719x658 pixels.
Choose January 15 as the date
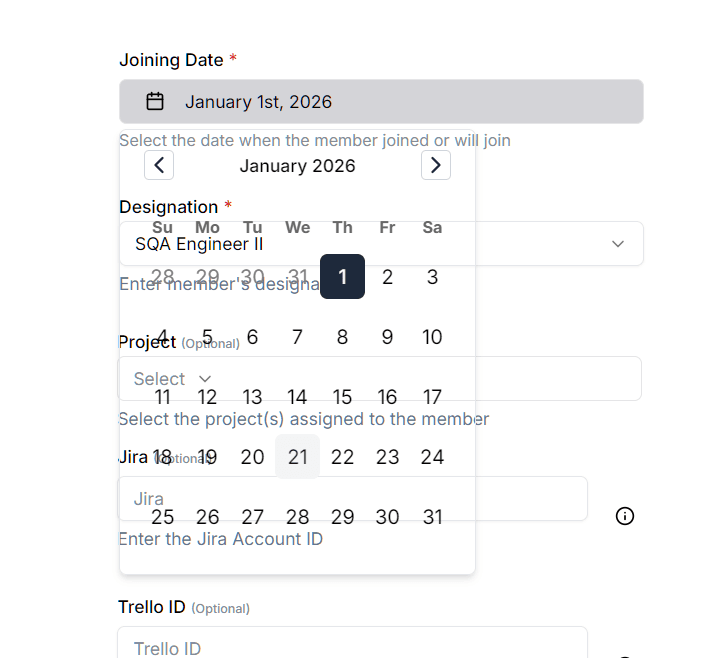point(343,397)
